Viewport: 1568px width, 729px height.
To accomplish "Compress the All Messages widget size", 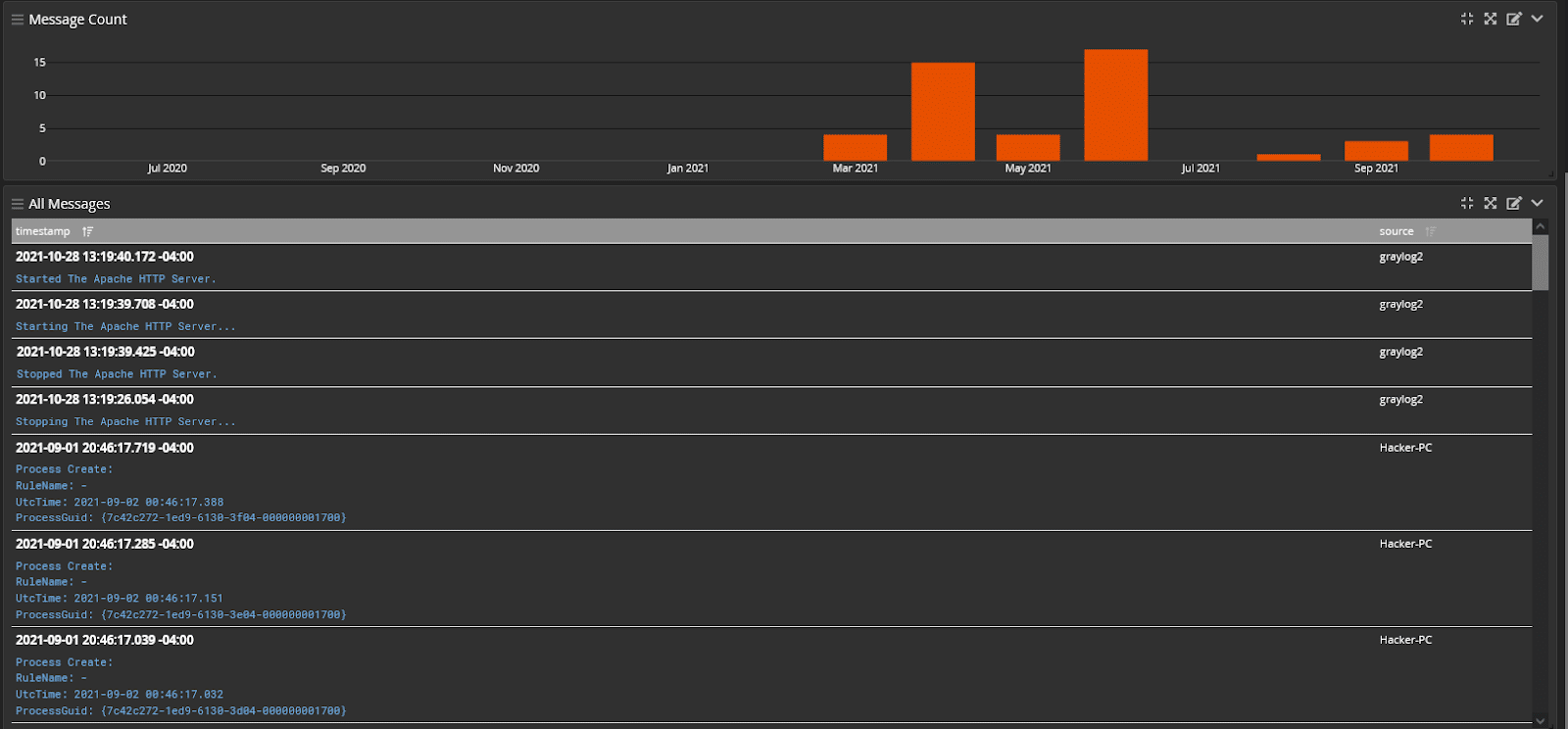I will coord(1467,203).
